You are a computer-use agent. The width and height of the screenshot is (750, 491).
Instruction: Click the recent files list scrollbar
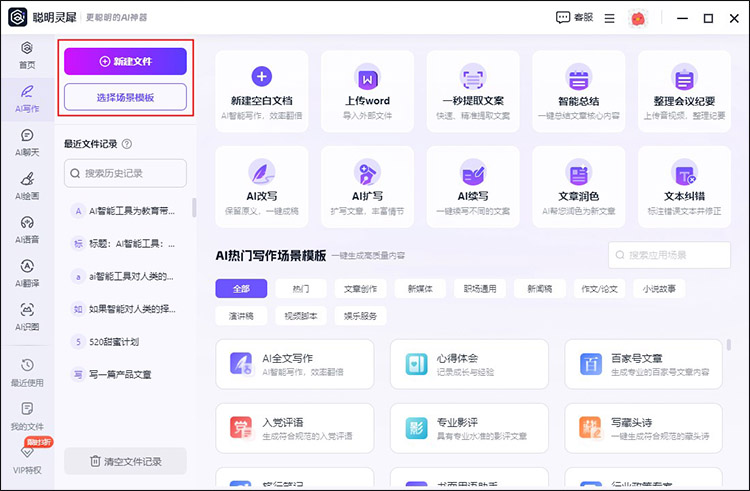click(x=194, y=207)
